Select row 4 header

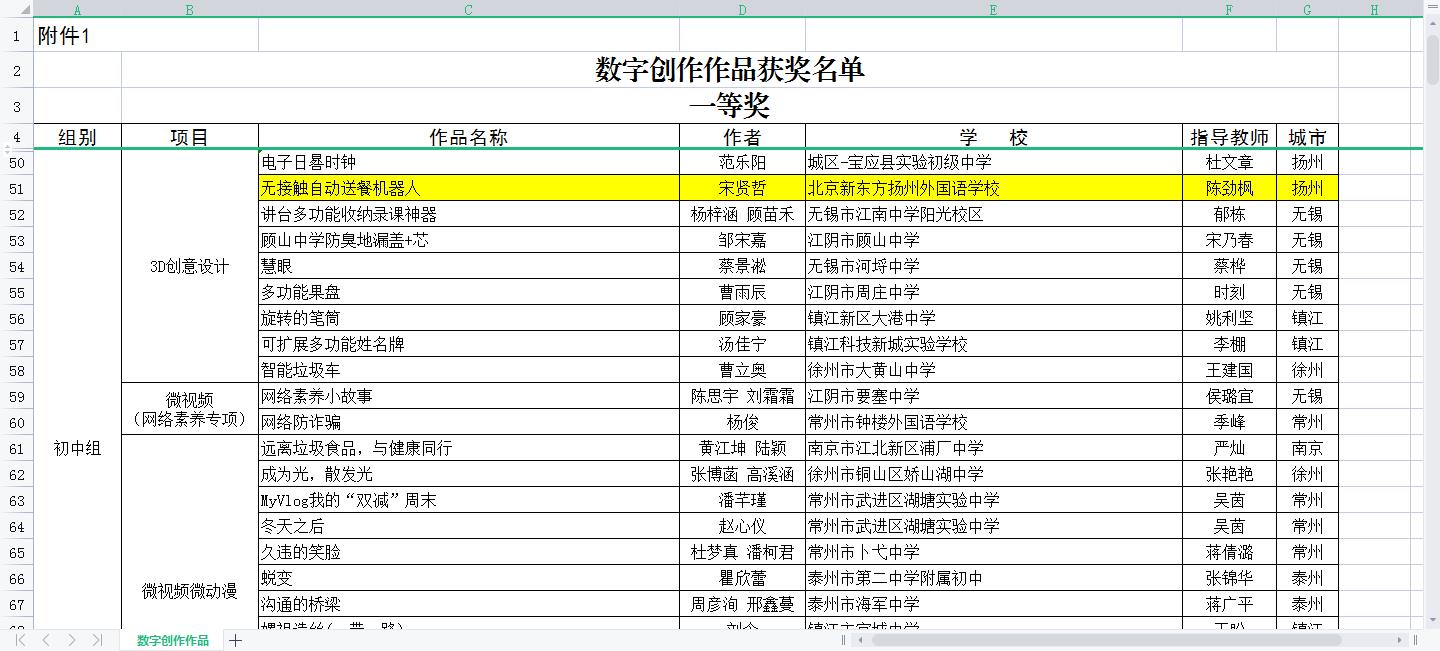(x=17, y=137)
